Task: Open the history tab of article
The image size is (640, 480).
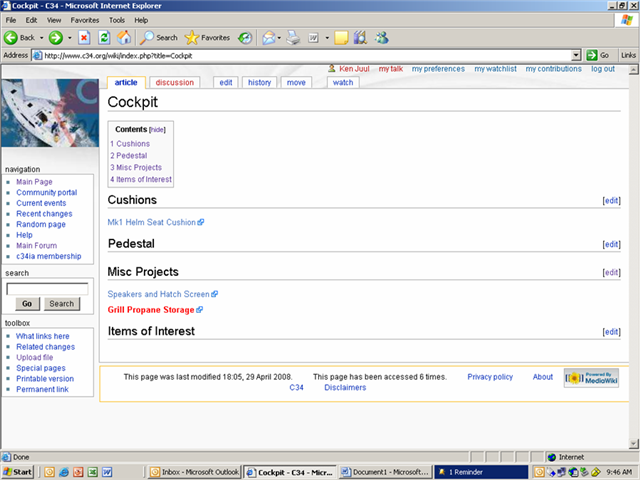Action: [x=259, y=82]
